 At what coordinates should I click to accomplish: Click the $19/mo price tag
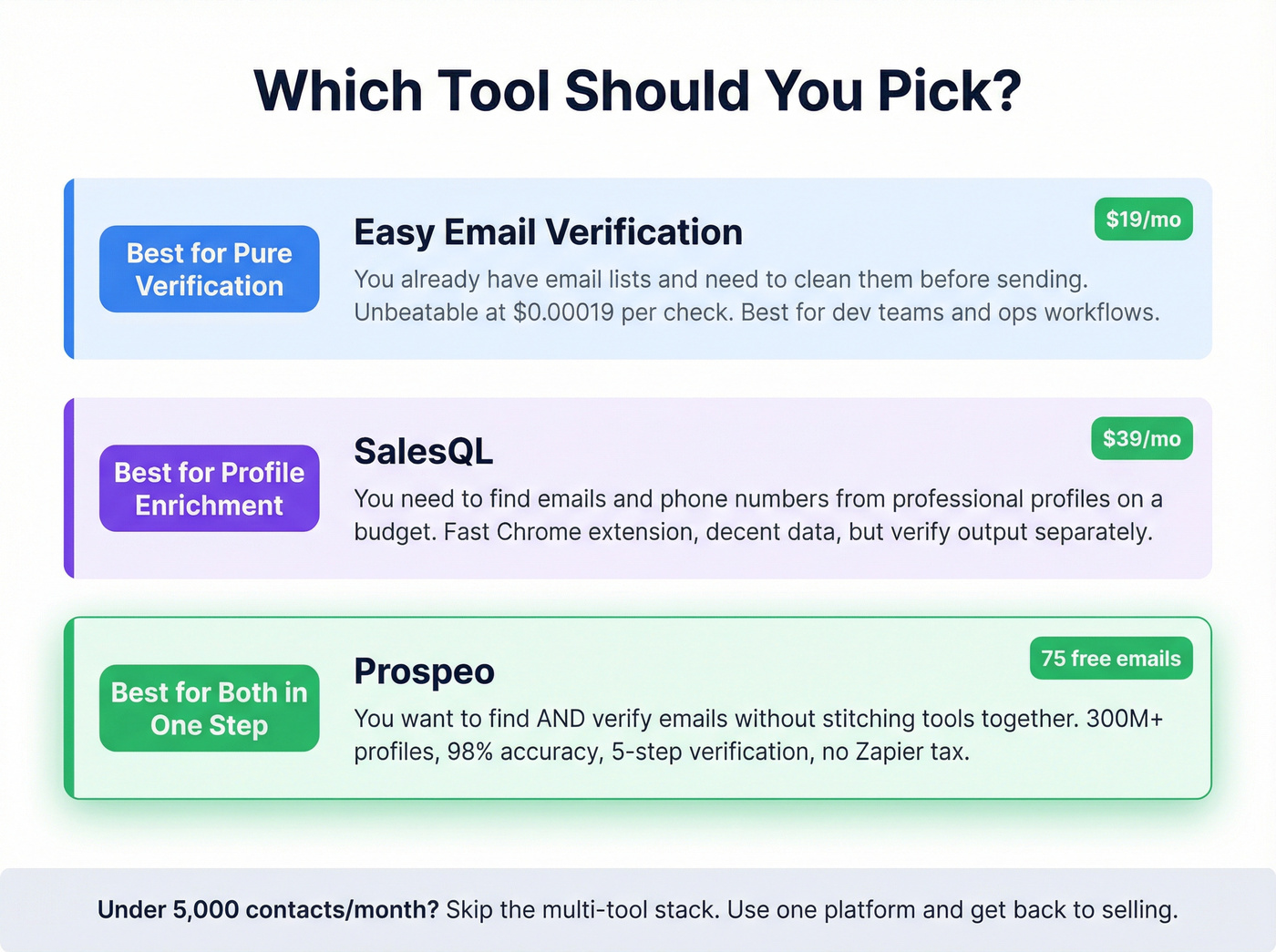[x=1143, y=220]
